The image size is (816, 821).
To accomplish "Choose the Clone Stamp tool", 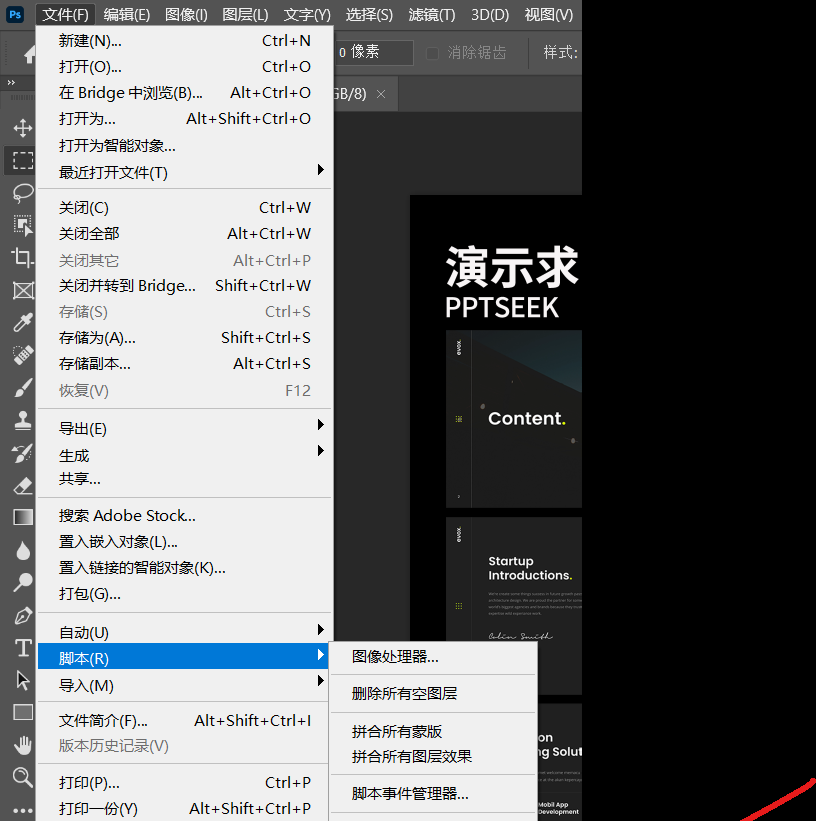I will pyautogui.click(x=22, y=421).
